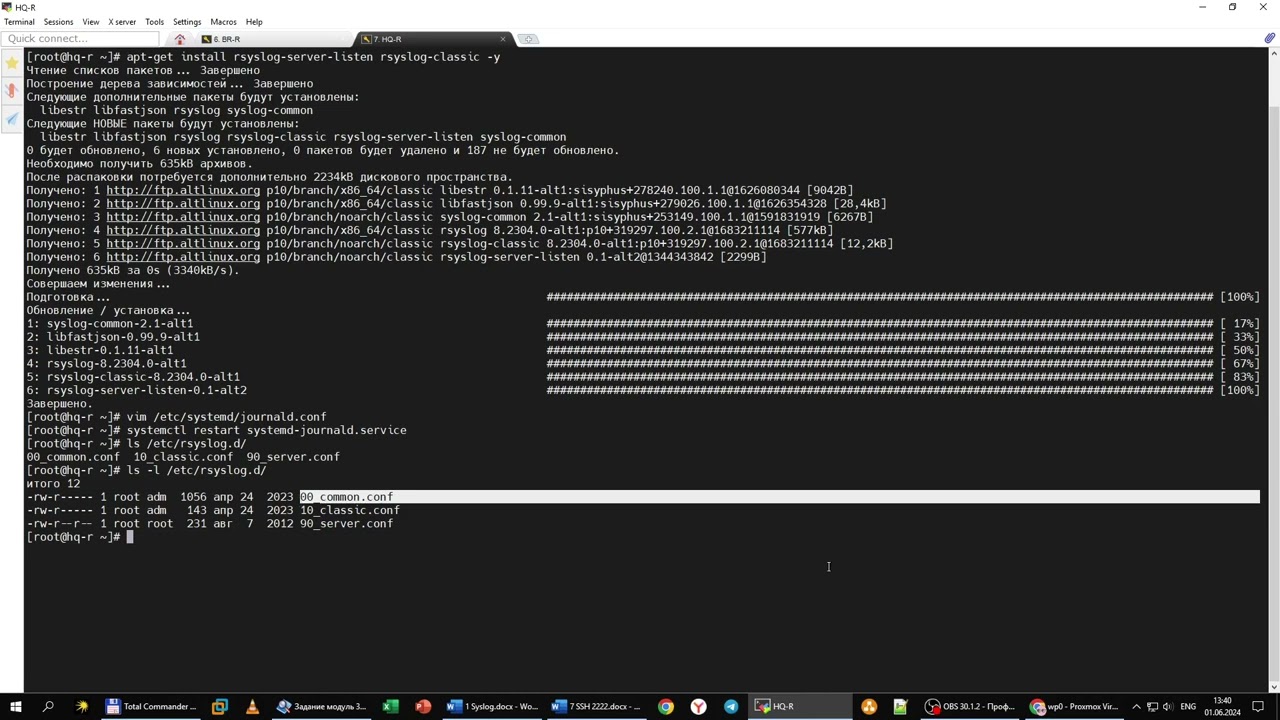Open the star Sessions sidebar icon
This screenshot has height=720, width=1280.
[x=12, y=63]
